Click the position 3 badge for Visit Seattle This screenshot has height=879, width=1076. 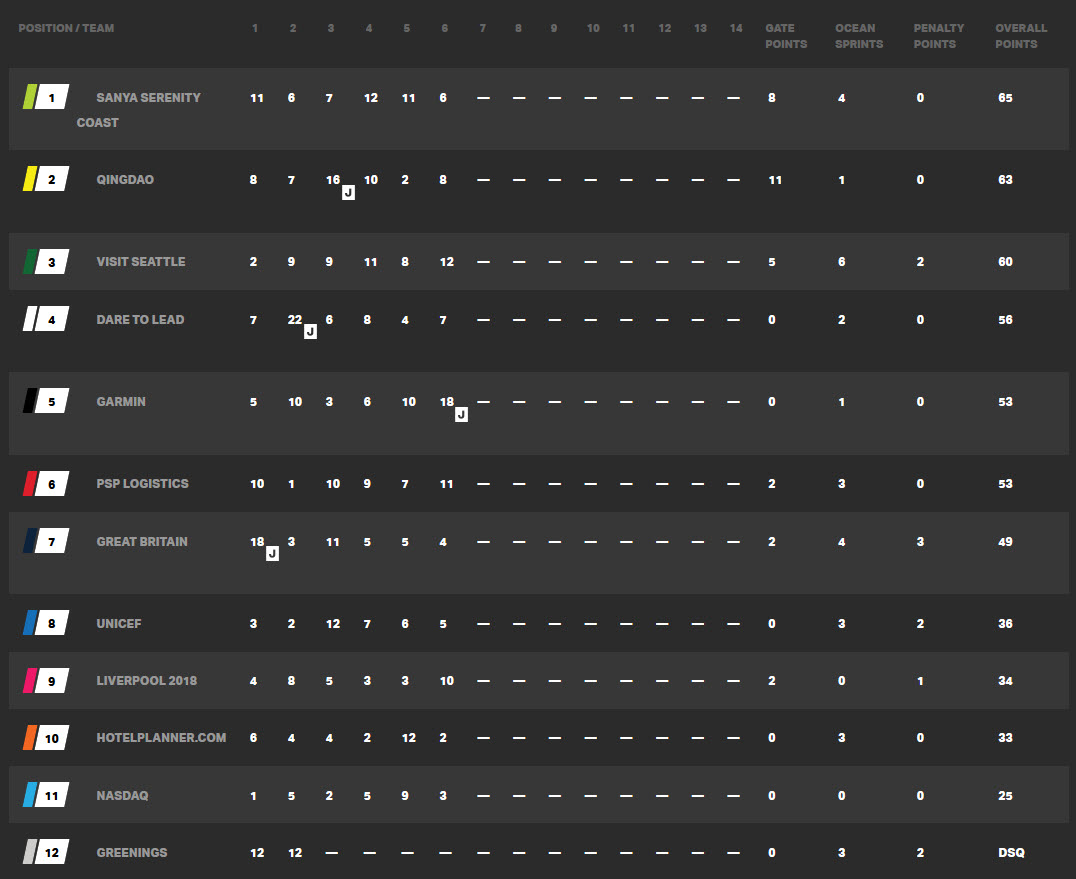51,262
